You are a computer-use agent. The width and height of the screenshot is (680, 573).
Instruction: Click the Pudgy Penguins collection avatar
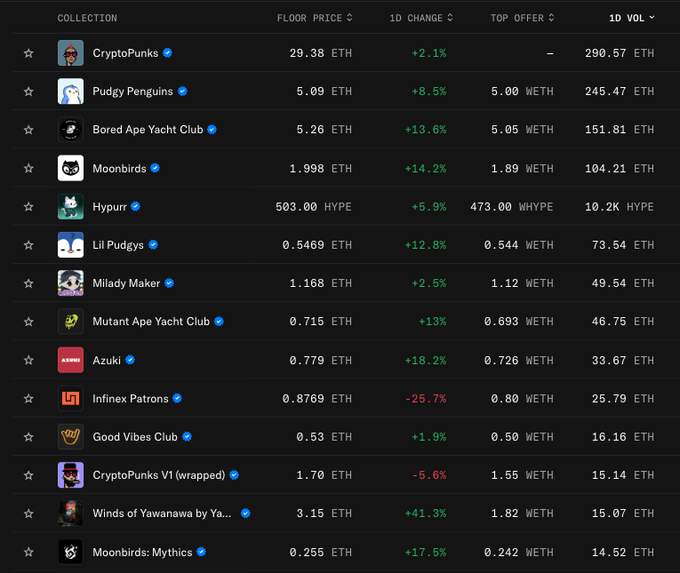pos(70,91)
